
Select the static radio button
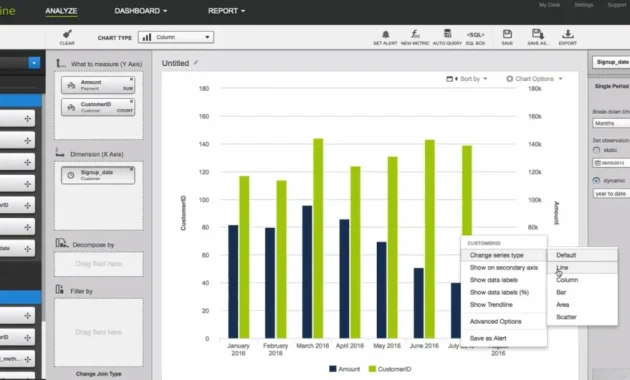point(596,150)
